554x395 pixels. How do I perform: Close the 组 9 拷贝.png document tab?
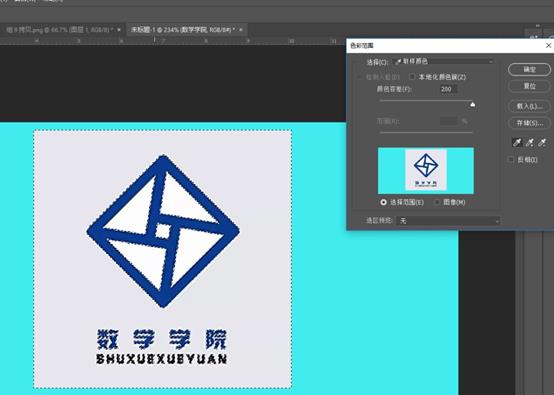coord(119,30)
